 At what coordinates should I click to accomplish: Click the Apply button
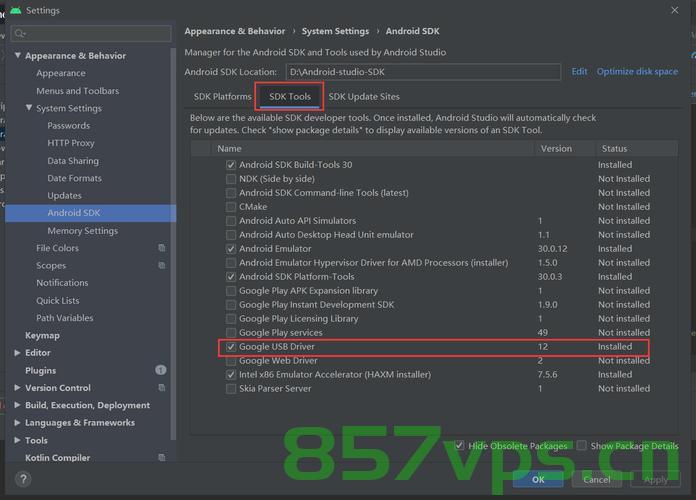[655, 480]
